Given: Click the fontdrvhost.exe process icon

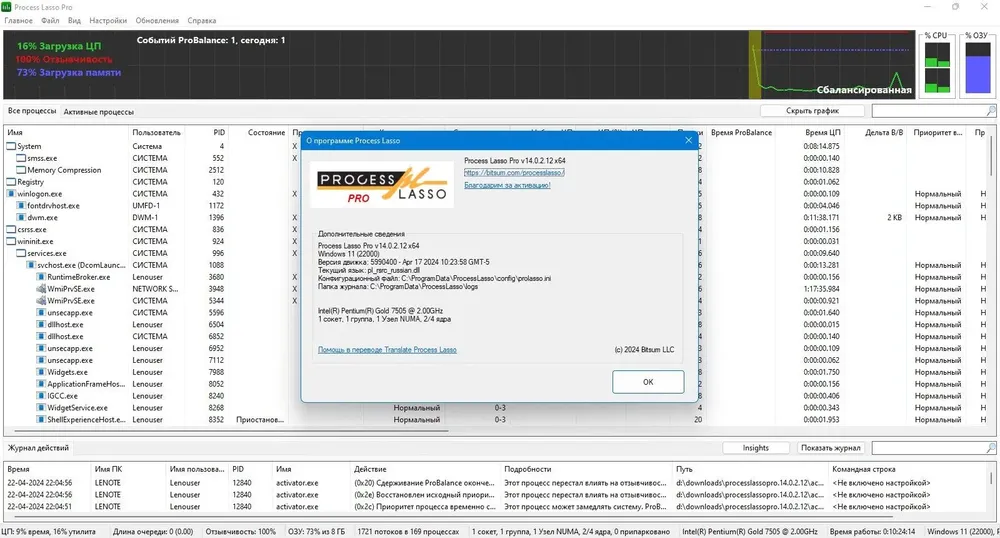Looking at the screenshot, I should (21, 206).
